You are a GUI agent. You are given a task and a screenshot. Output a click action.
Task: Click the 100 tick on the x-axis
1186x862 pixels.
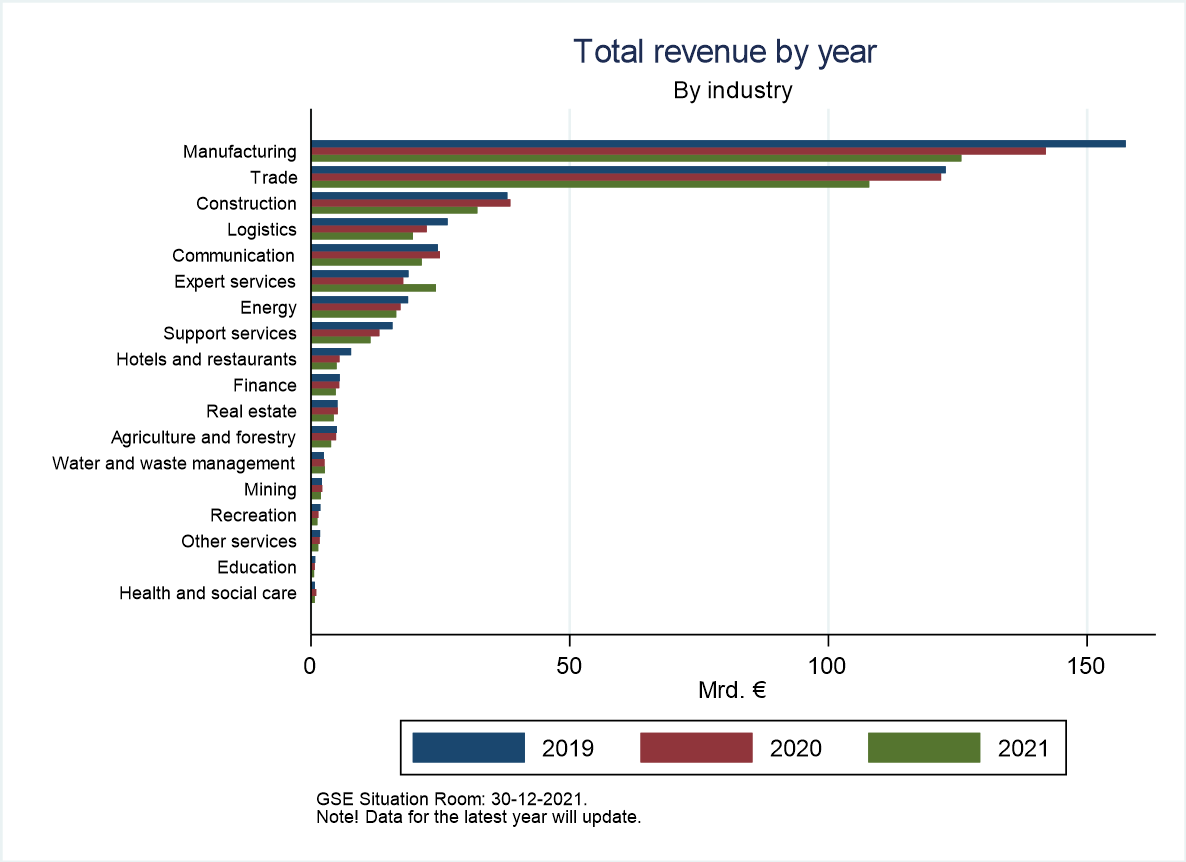click(x=828, y=665)
